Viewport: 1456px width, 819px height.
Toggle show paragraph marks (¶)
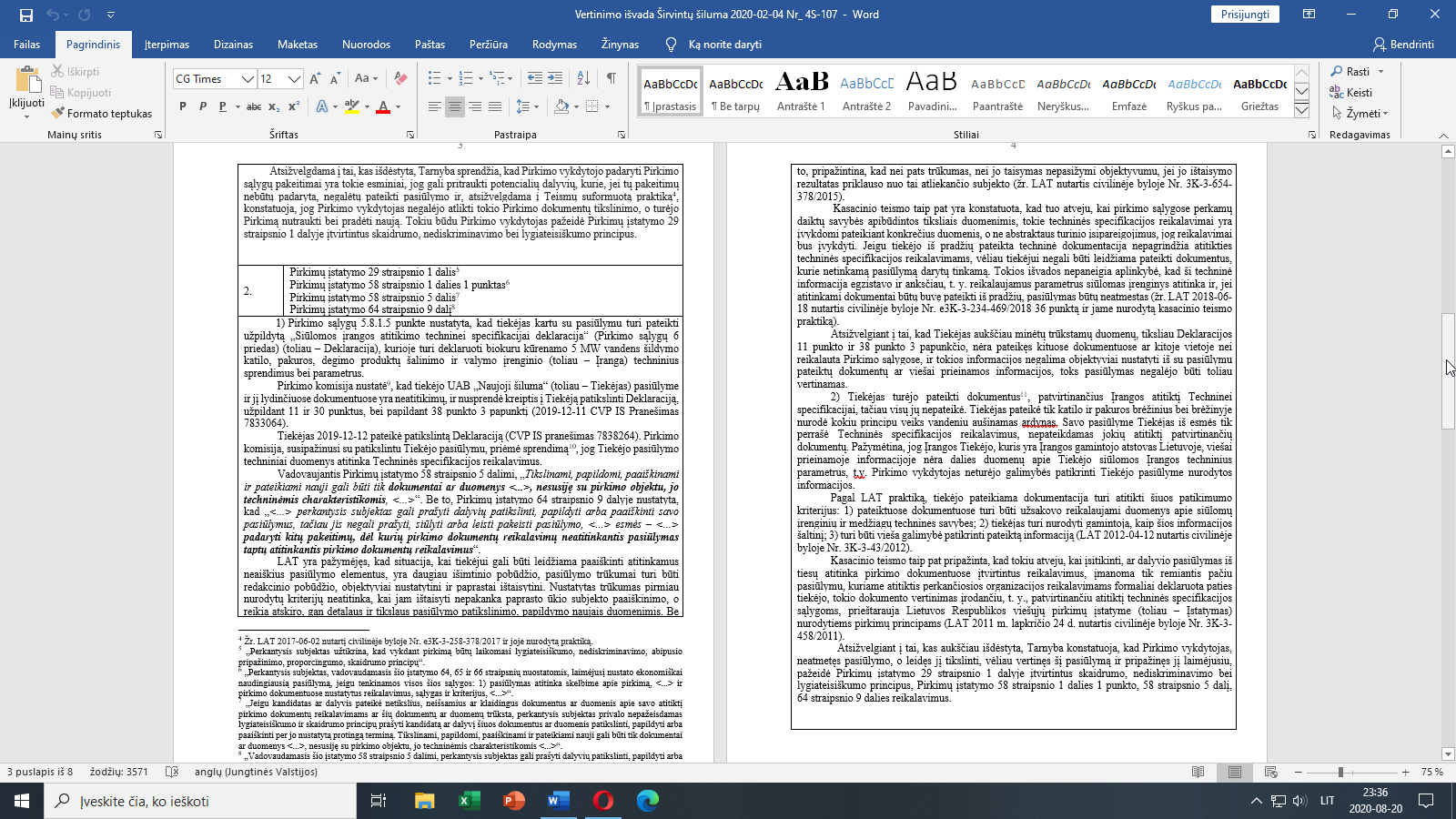611,79
